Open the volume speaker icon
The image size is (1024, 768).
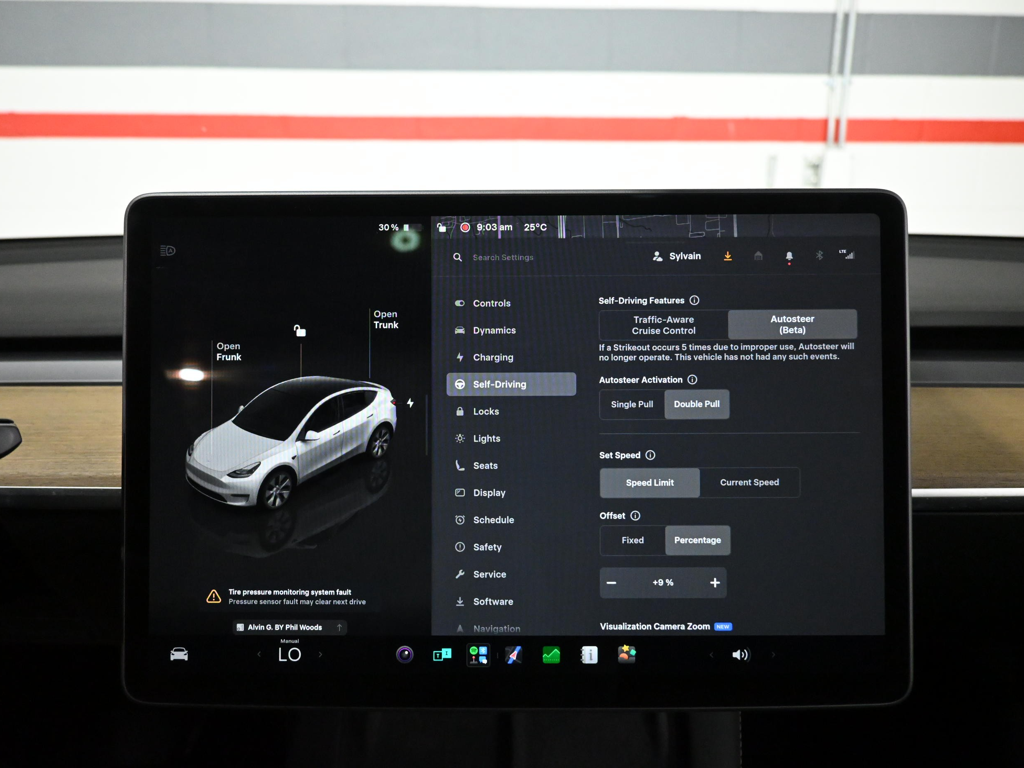(741, 654)
